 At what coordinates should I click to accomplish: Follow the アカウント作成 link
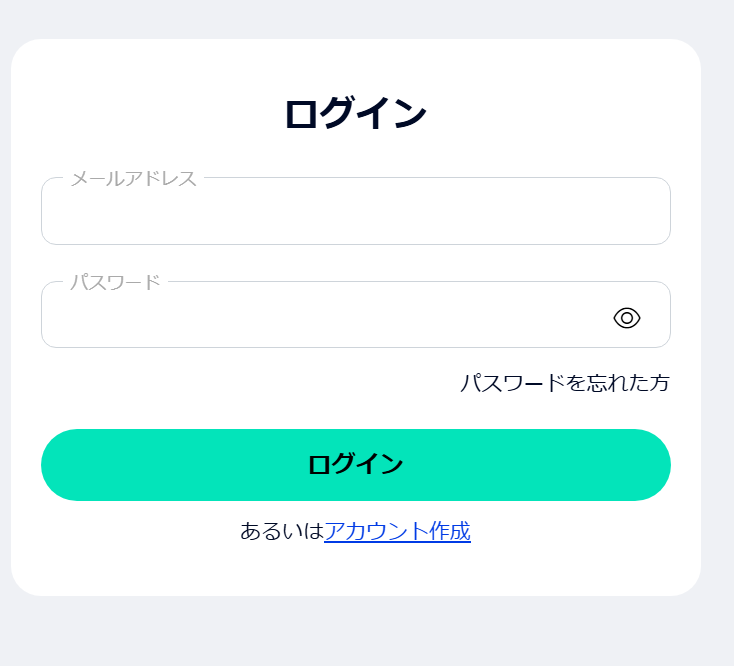(397, 531)
